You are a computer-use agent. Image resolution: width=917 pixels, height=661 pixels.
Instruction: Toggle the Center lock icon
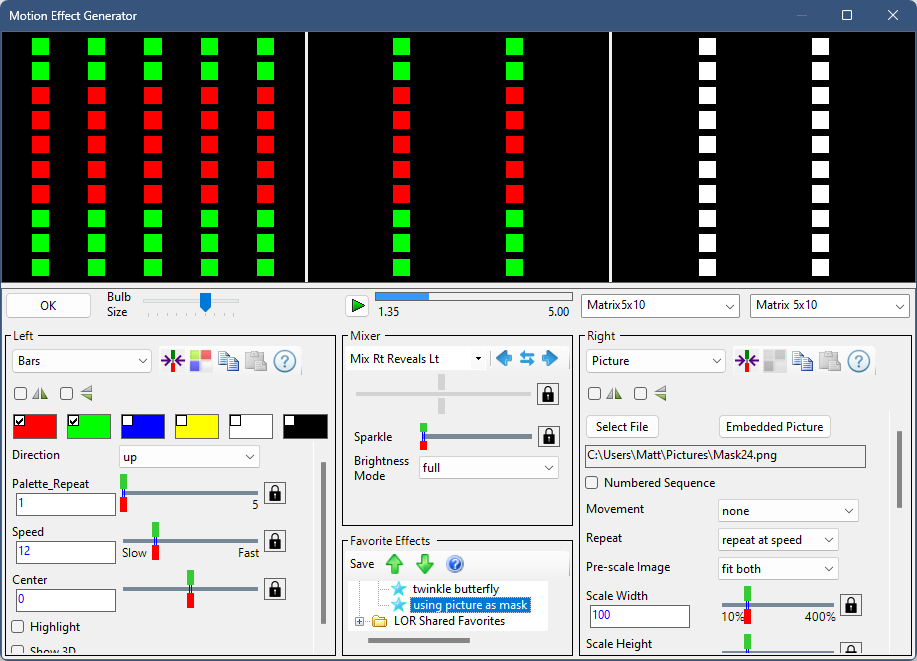[275, 589]
